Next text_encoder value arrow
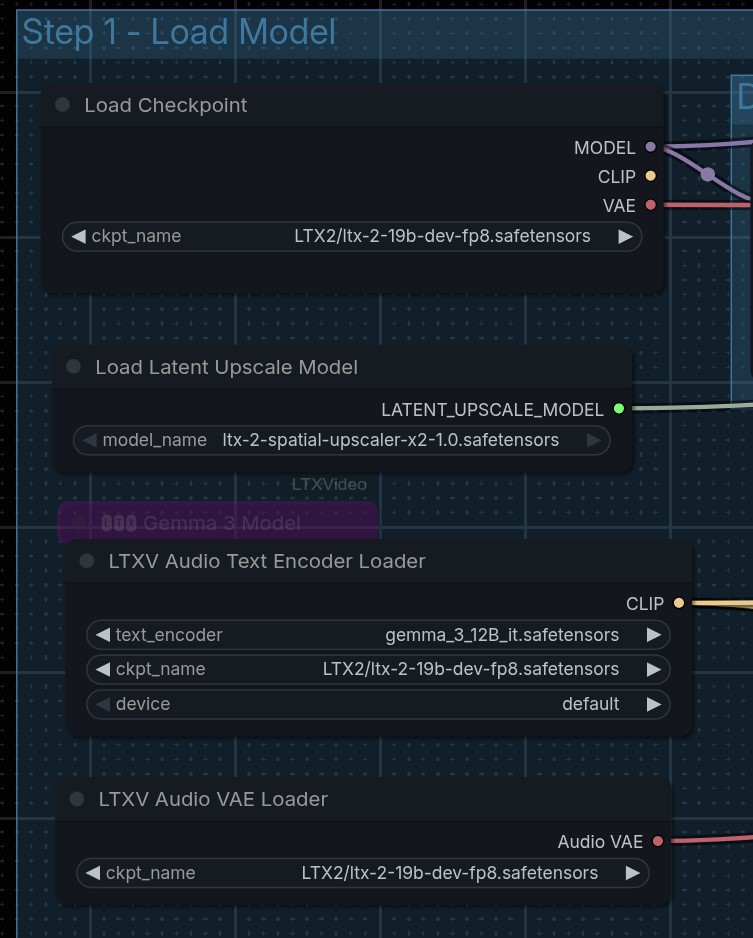This screenshot has height=938, width=753. tap(654, 635)
